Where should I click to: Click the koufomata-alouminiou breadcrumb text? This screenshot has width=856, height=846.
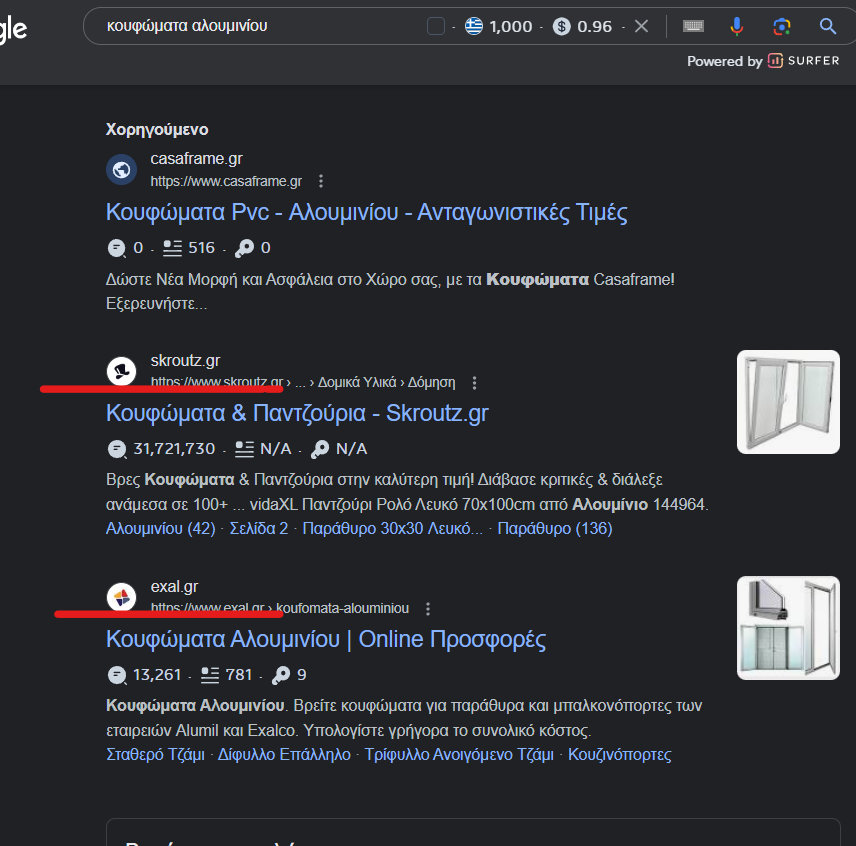[342, 609]
